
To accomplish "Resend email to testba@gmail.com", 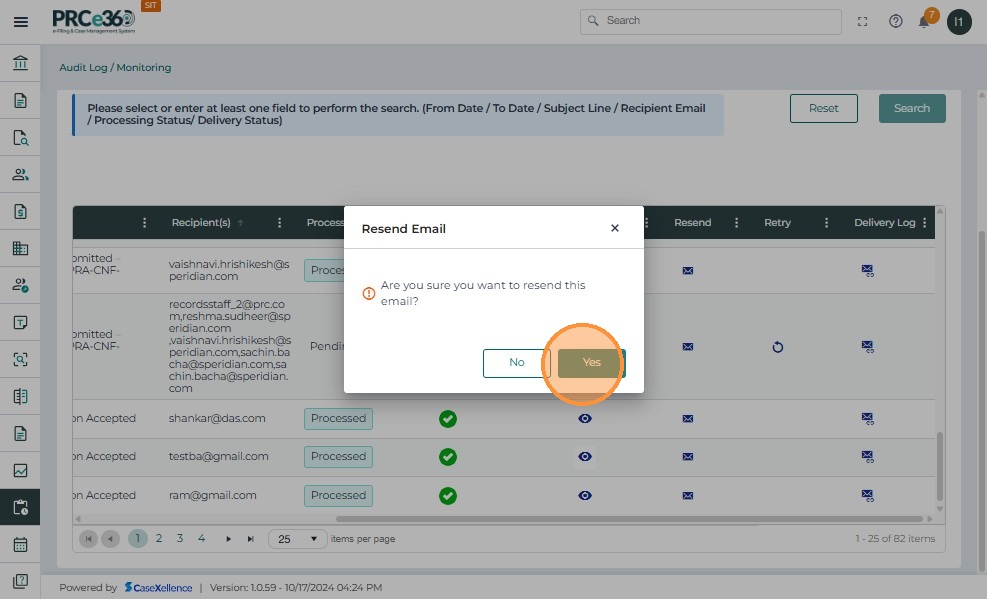I will point(687,457).
